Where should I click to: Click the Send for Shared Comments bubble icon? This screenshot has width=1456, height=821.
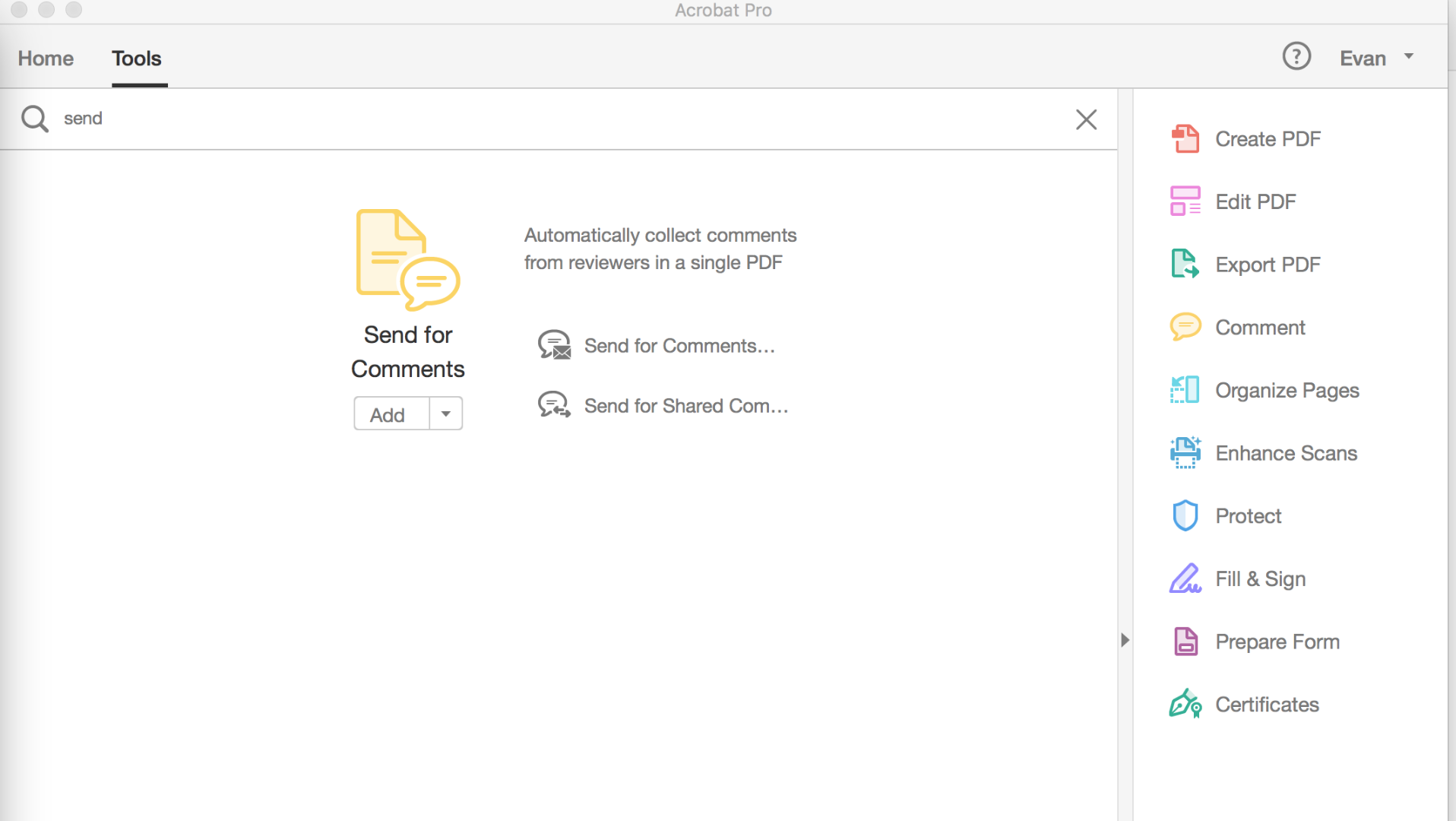coord(554,405)
